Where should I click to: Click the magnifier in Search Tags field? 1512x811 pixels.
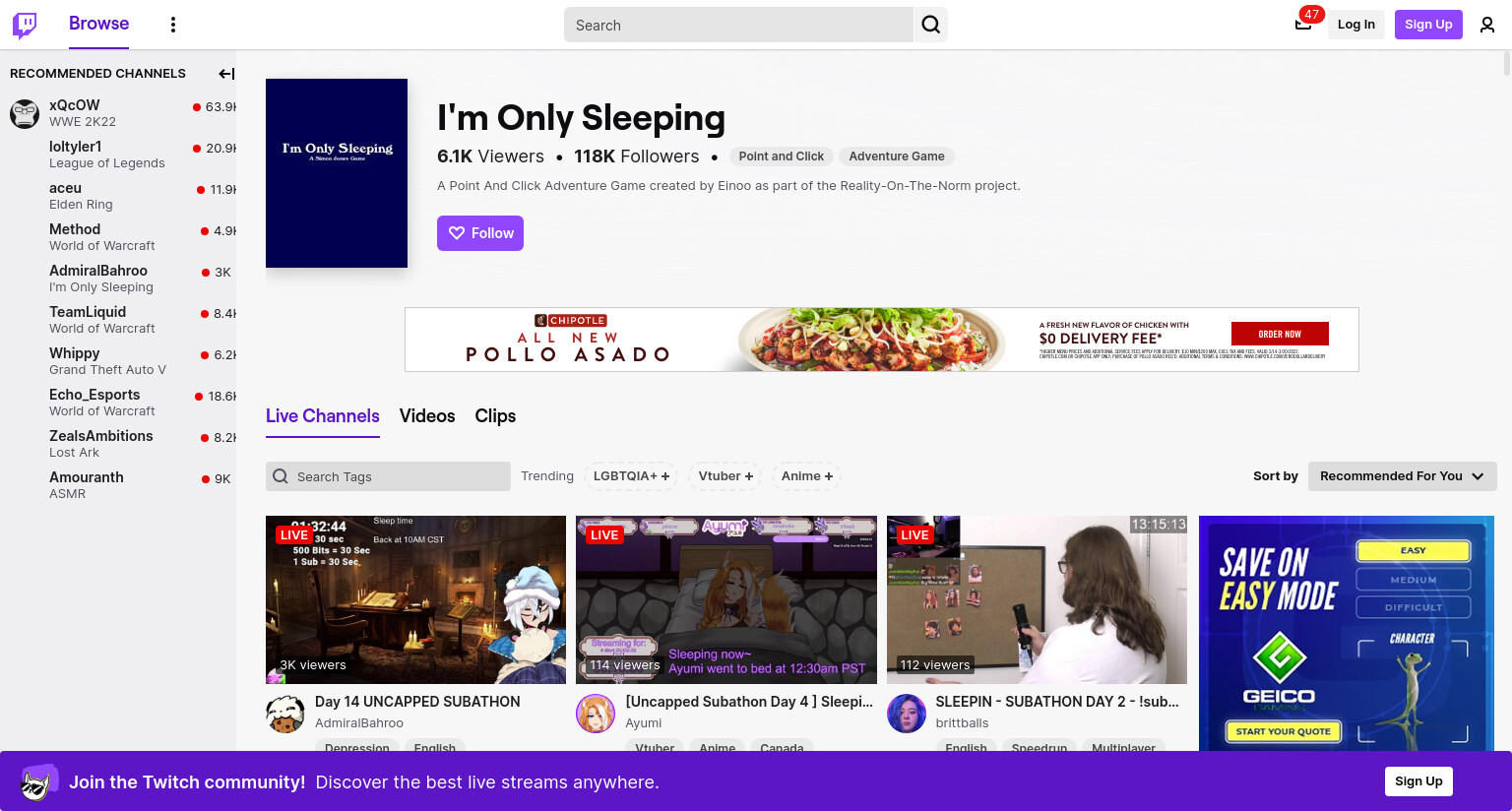coord(281,476)
